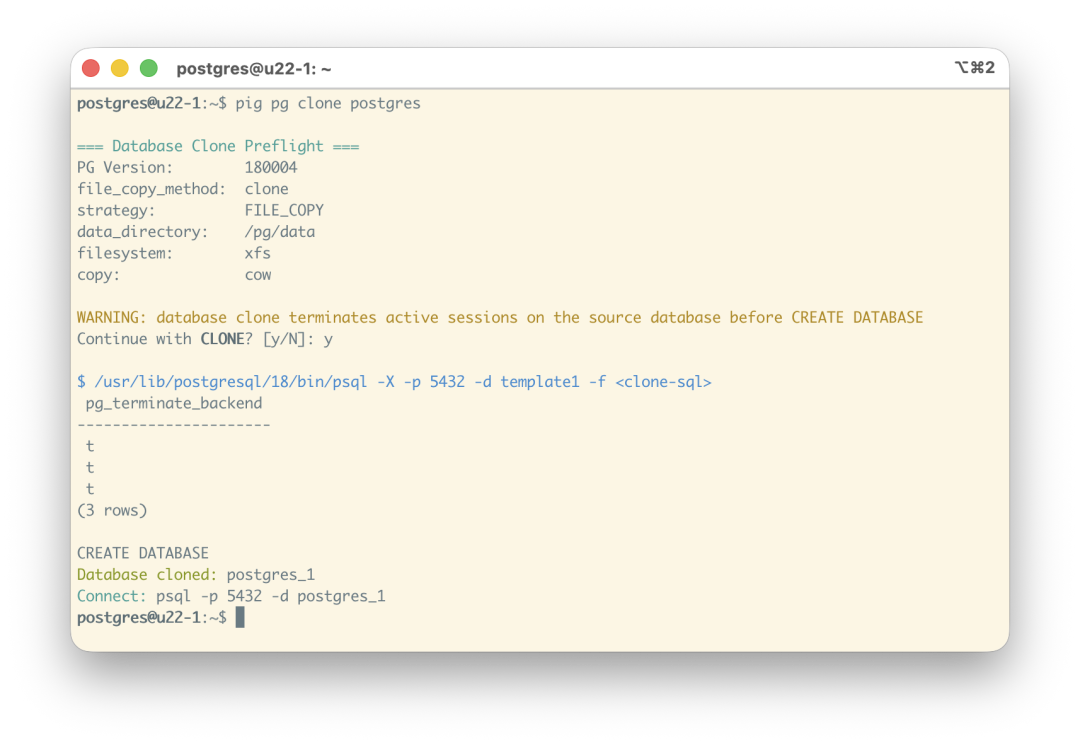Click the blue psql command path line
The height and width of the screenshot is (745, 1080).
click(x=394, y=382)
